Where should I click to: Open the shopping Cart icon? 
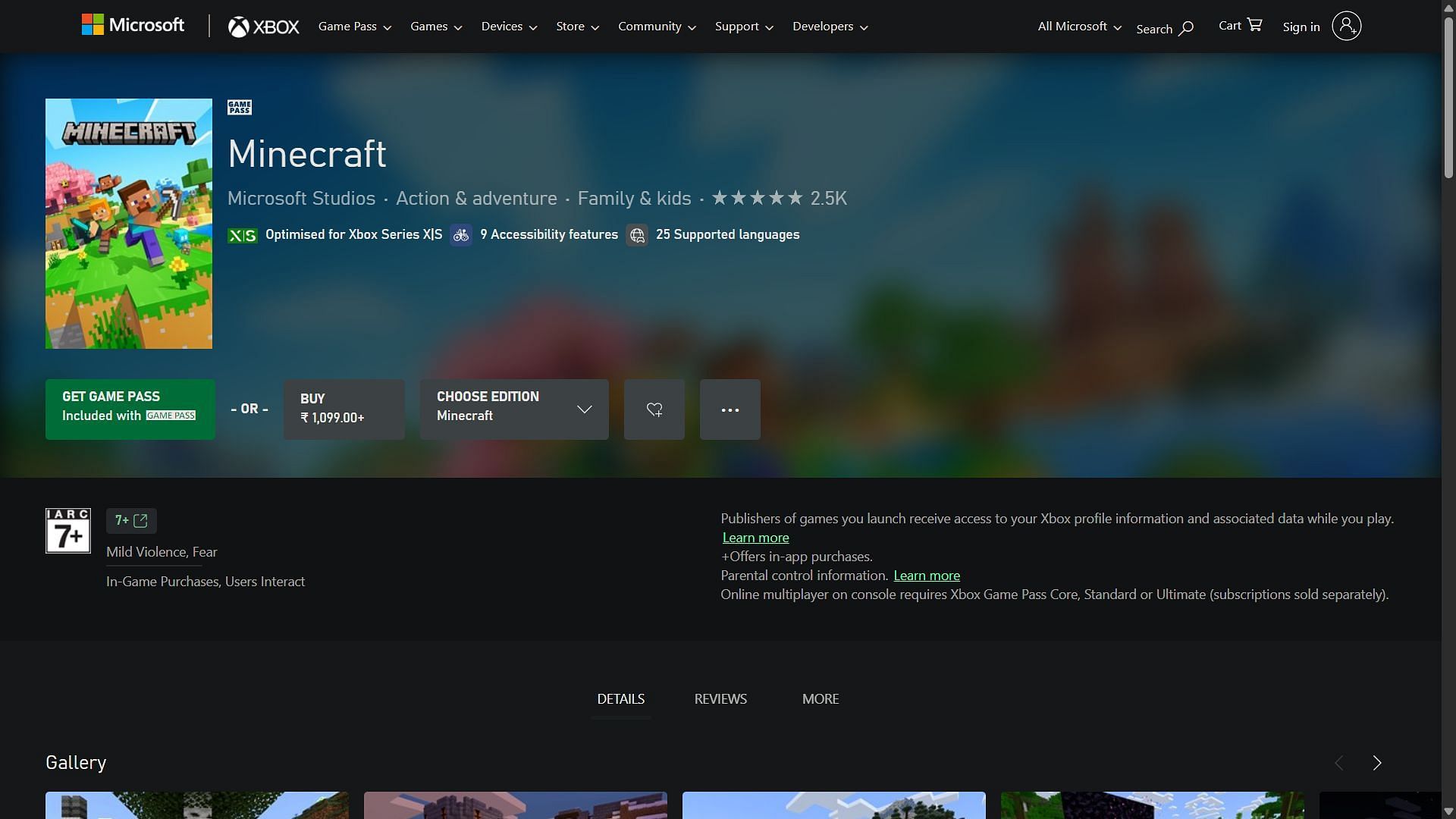click(1254, 25)
